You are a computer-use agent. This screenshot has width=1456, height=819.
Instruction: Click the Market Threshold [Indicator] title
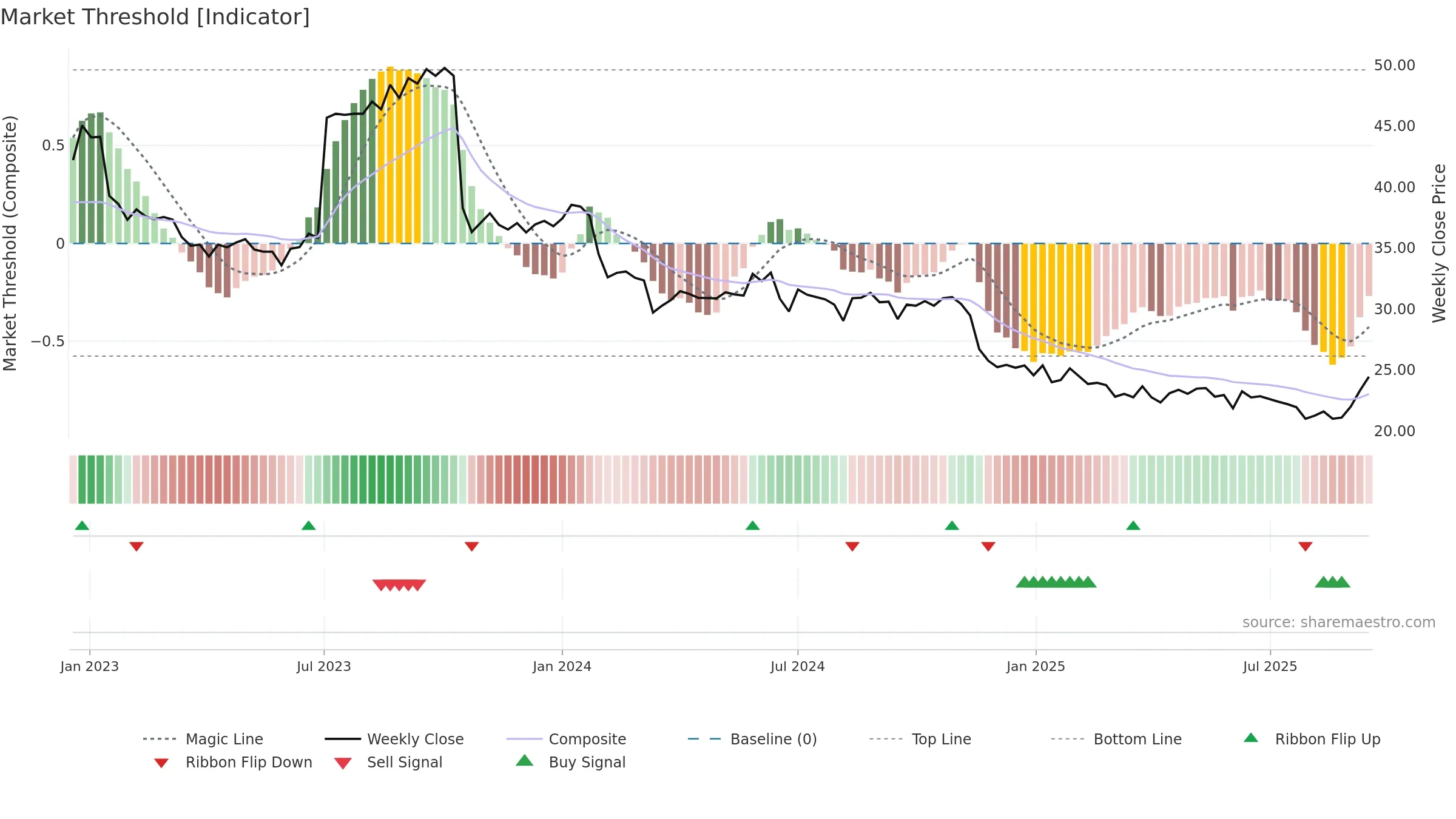tap(155, 17)
